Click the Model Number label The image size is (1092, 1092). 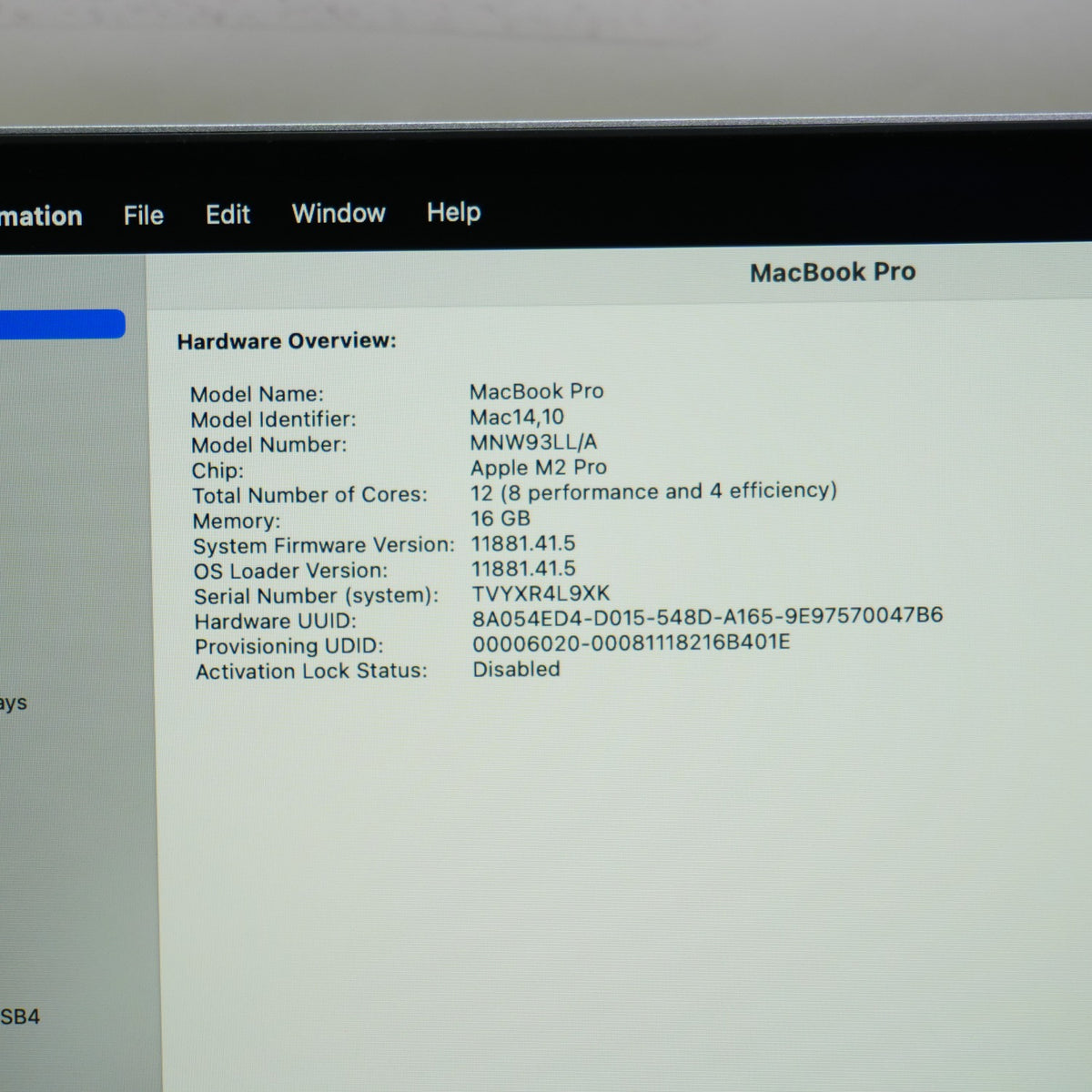(269, 445)
